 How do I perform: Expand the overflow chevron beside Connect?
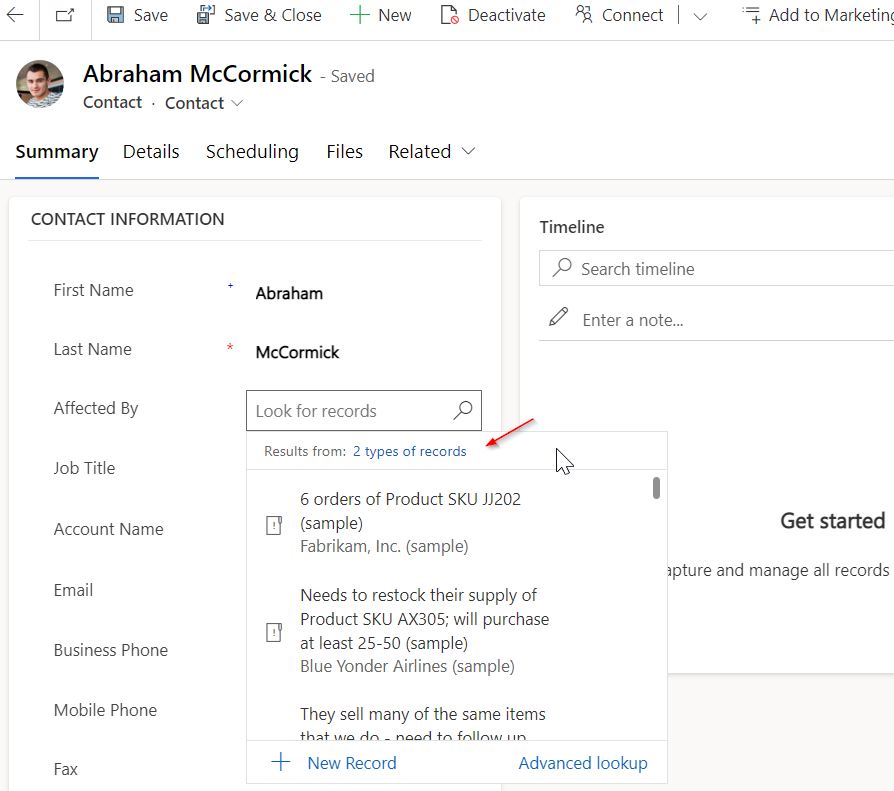pyautogui.click(x=700, y=17)
